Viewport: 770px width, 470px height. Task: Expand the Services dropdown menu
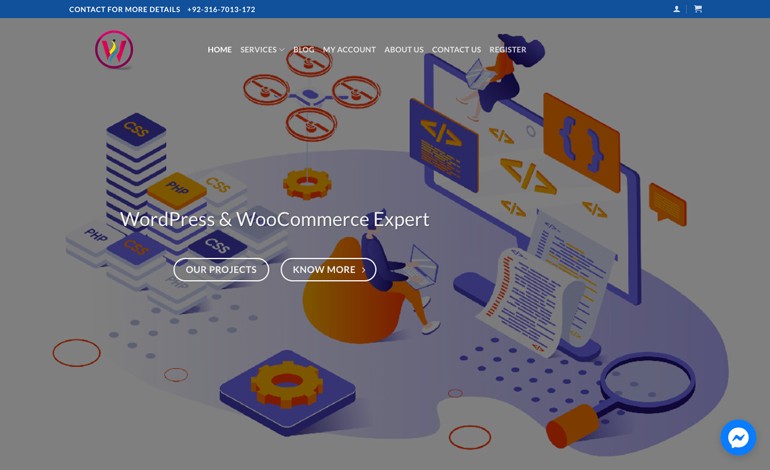(262, 50)
